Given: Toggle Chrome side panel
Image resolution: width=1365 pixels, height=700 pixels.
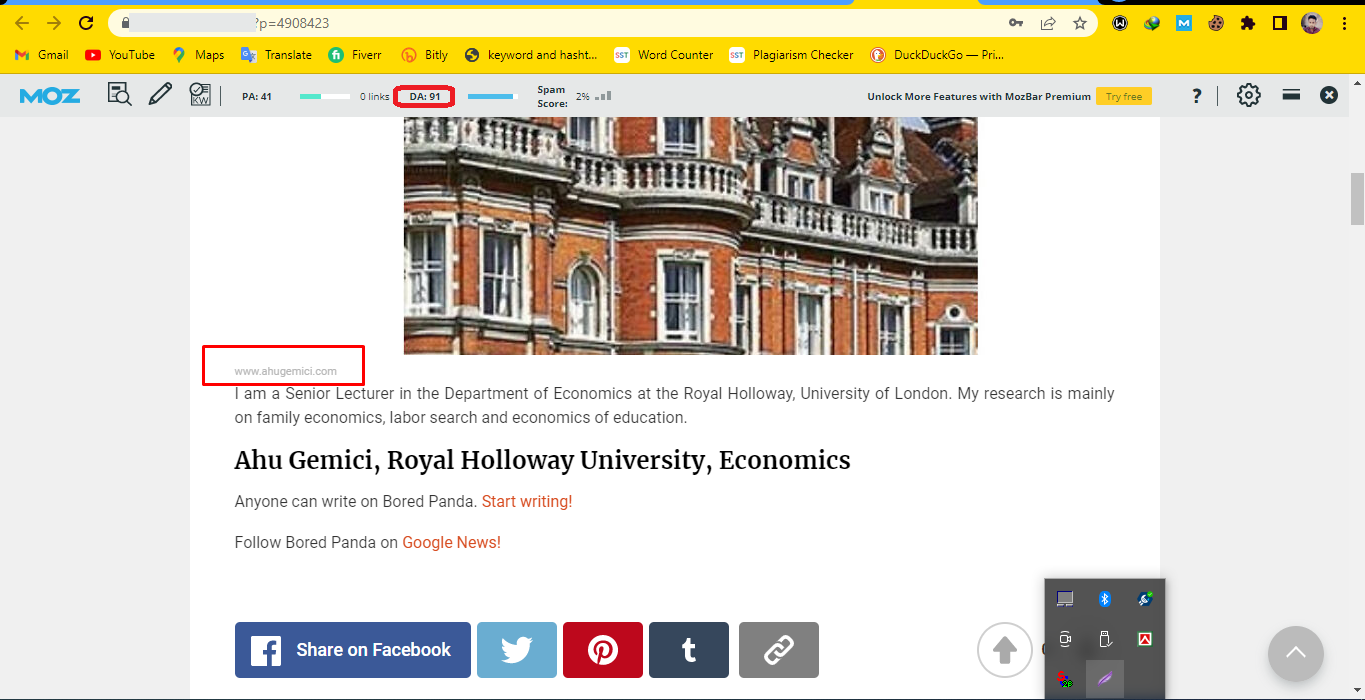Looking at the screenshot, I should (1279, 23).
